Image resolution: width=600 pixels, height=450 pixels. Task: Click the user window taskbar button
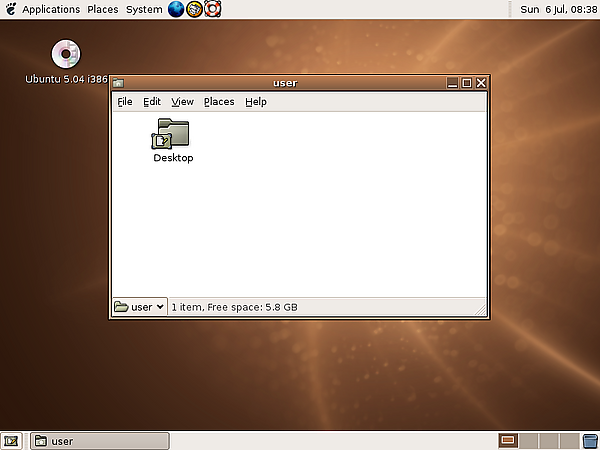[x=100, y=441]
